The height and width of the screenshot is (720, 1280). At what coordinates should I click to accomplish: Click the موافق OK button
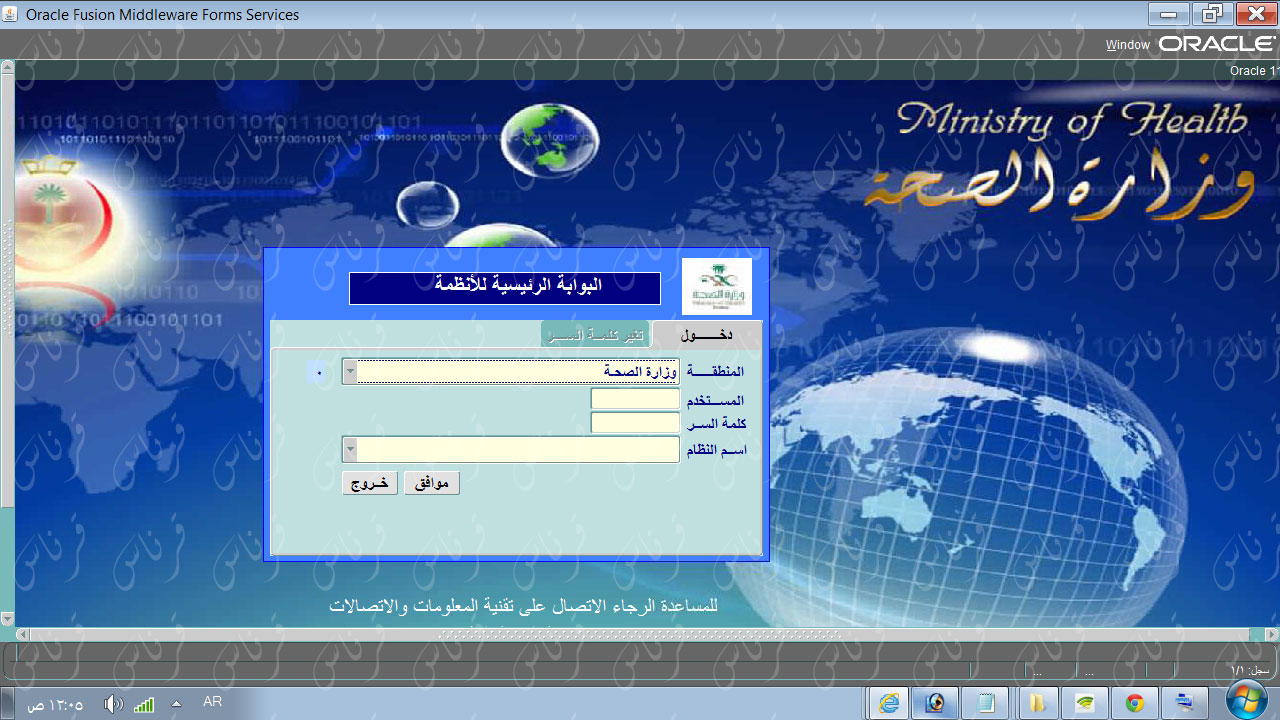(431, 483)
